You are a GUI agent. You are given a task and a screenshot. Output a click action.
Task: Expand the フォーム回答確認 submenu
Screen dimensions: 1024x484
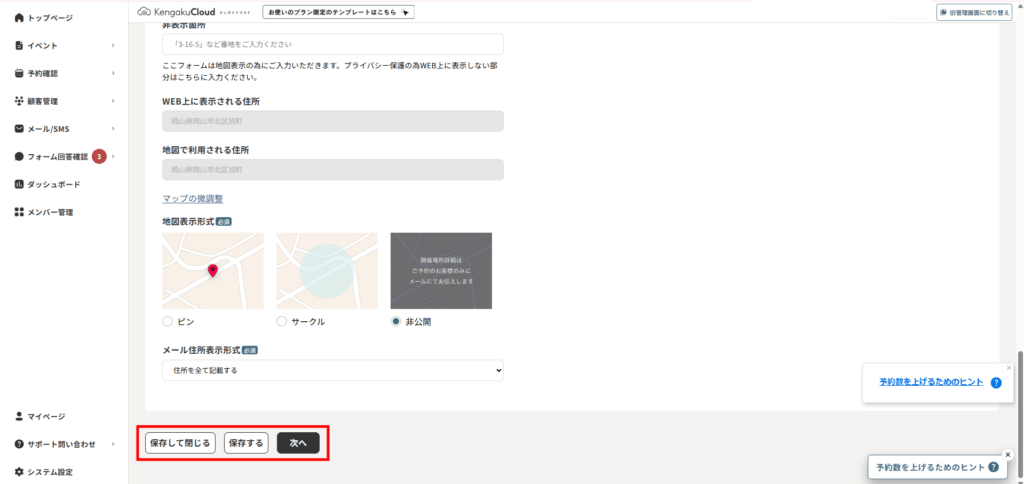tap(113, 157)
